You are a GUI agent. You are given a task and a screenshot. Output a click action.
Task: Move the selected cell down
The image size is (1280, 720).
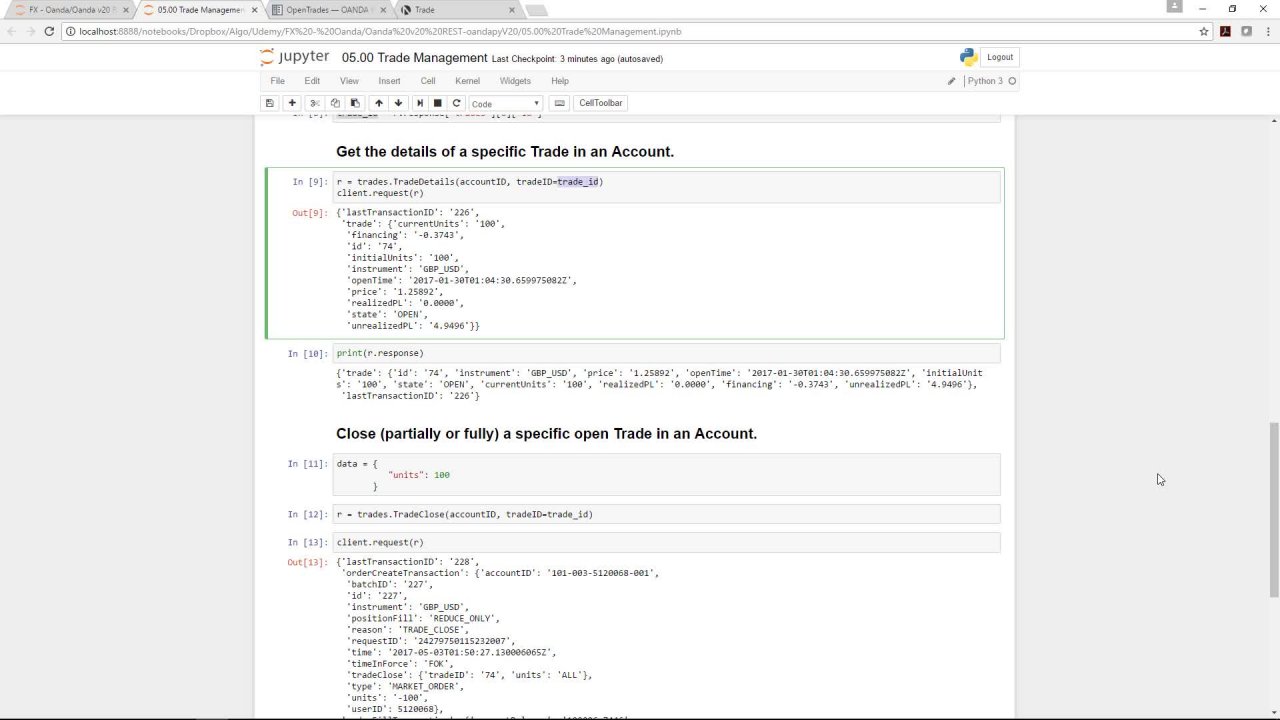pos(398,103)
